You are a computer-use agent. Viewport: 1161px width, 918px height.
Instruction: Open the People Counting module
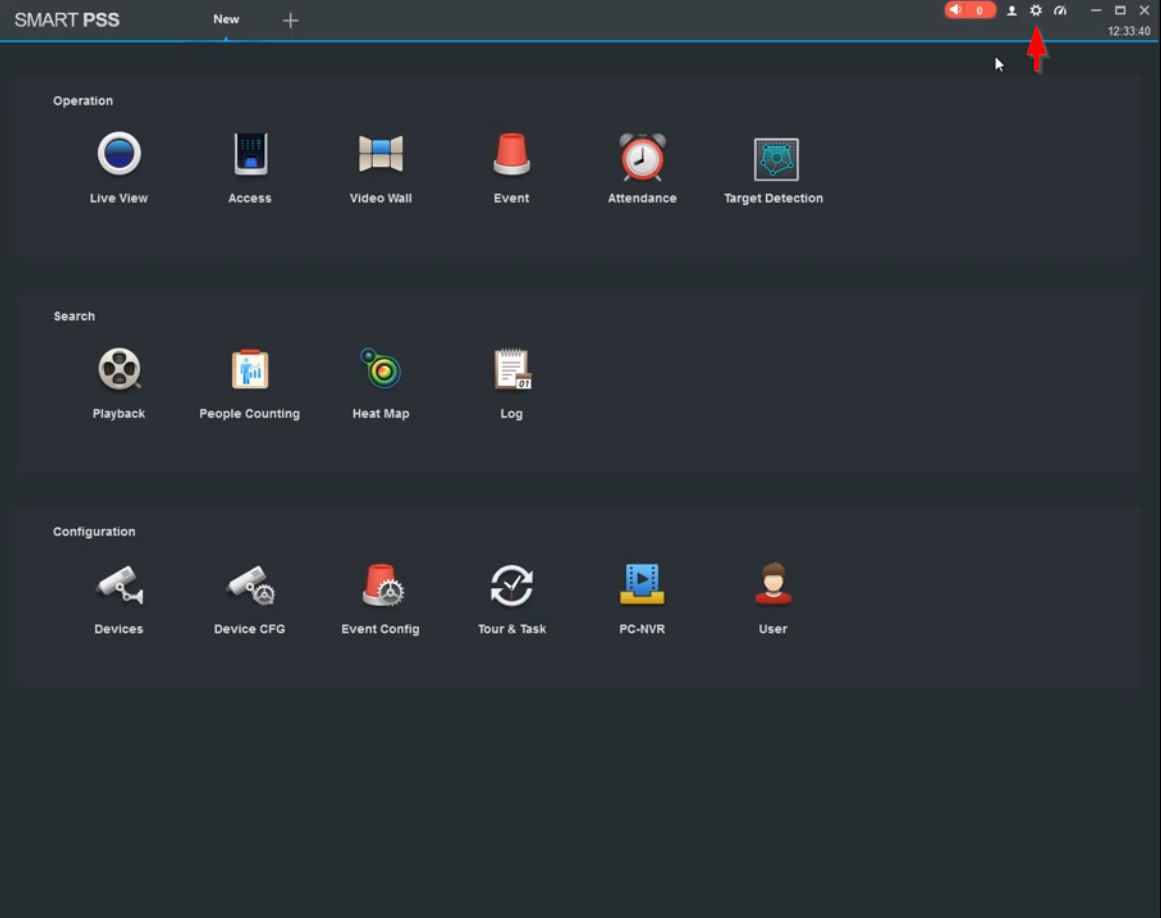(x=250, y=383)
